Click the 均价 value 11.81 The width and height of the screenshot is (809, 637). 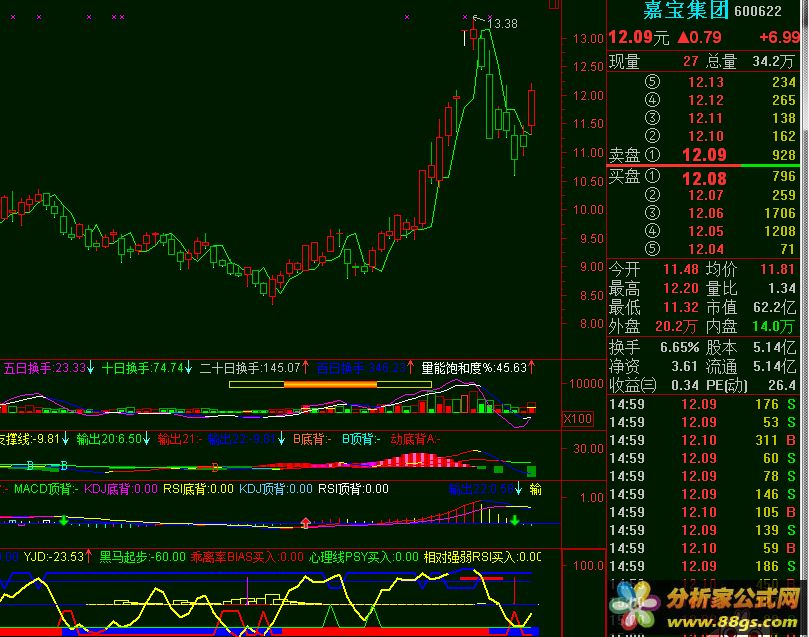click(777, 269)
